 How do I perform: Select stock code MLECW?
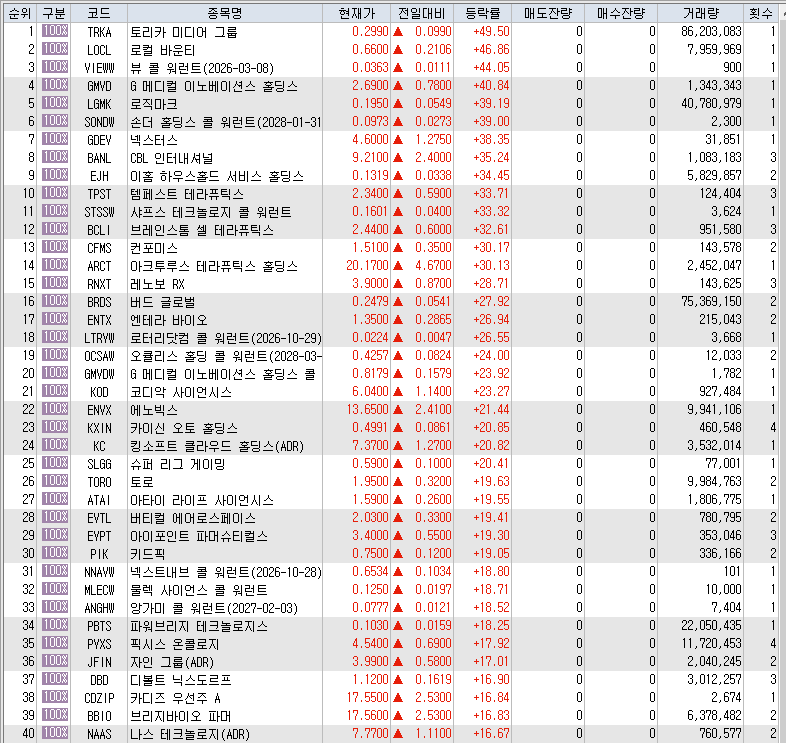[x=99, y=590]
